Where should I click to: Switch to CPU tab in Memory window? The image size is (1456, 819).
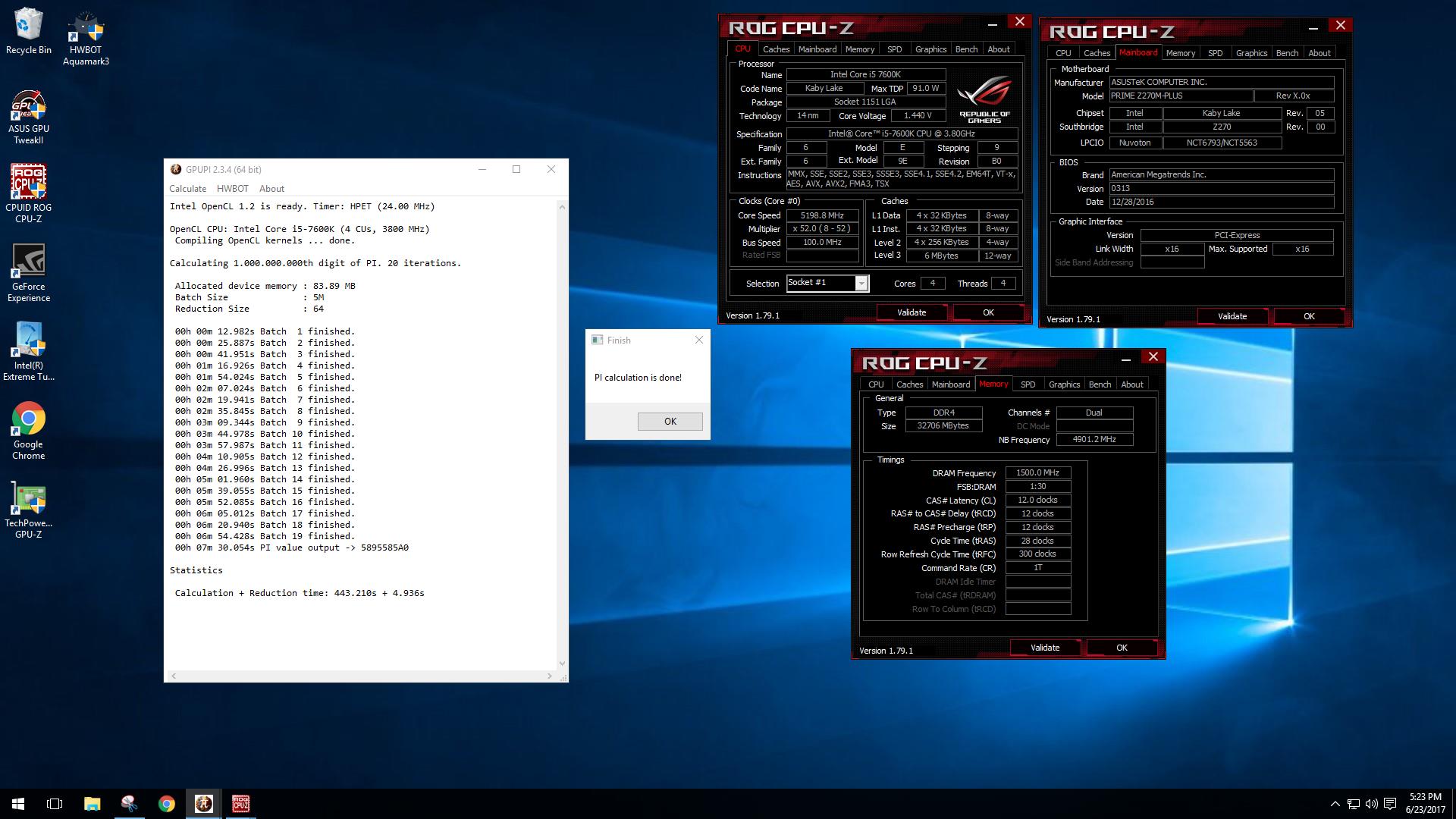[x=876, y=384]
